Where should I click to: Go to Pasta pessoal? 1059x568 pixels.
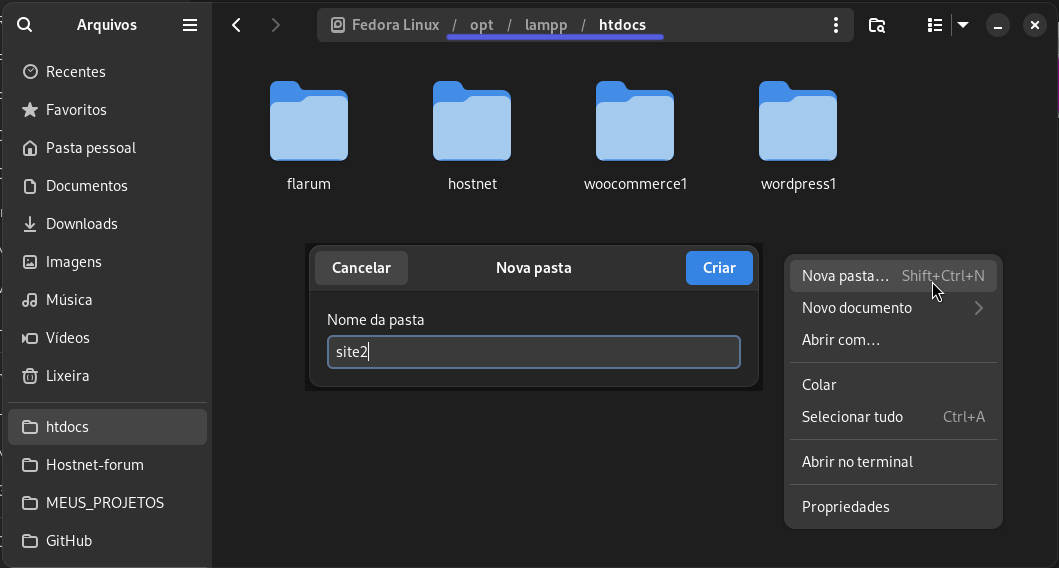click(x=107, y=148)
